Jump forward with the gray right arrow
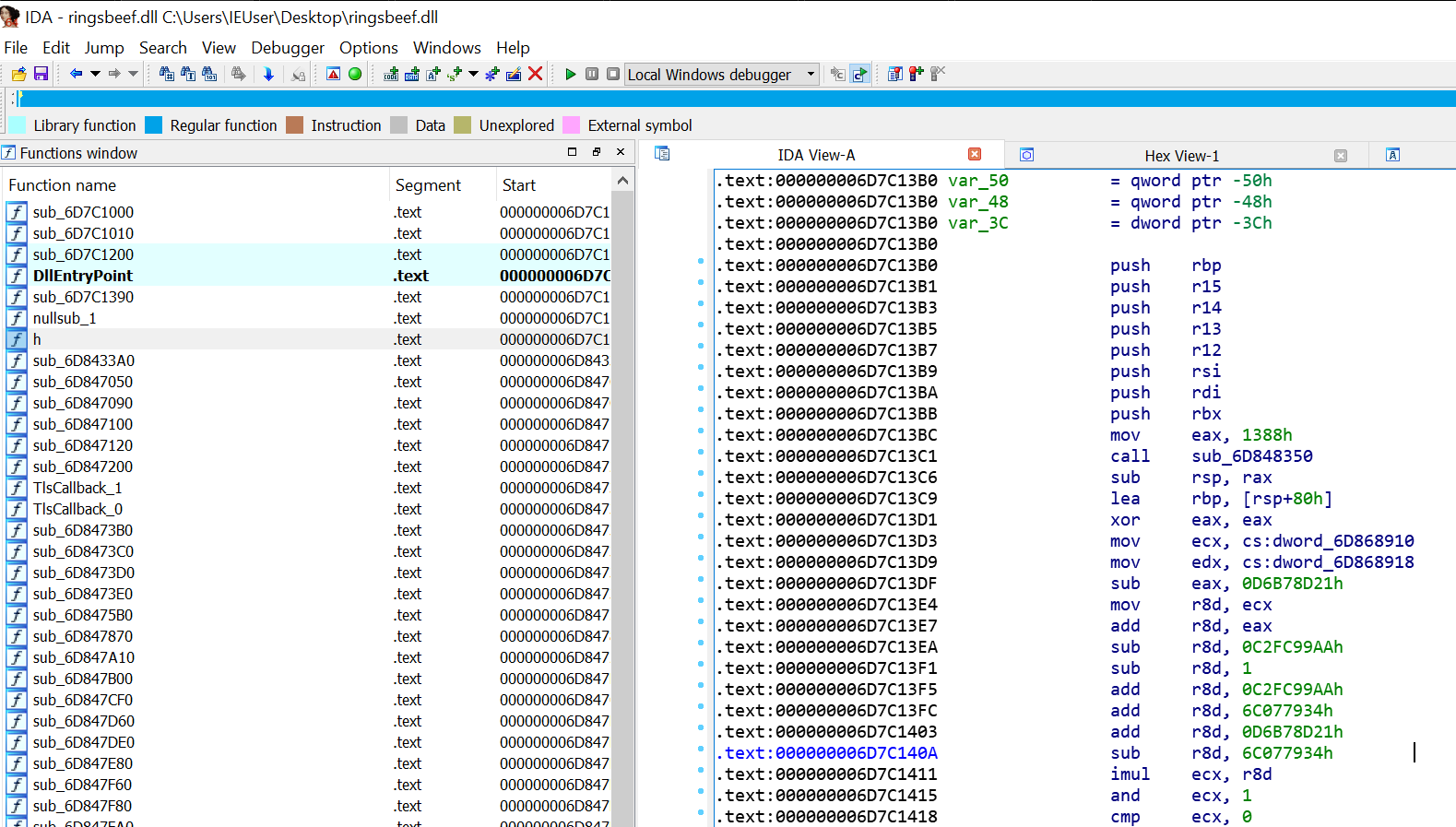 tap(114, 74)
